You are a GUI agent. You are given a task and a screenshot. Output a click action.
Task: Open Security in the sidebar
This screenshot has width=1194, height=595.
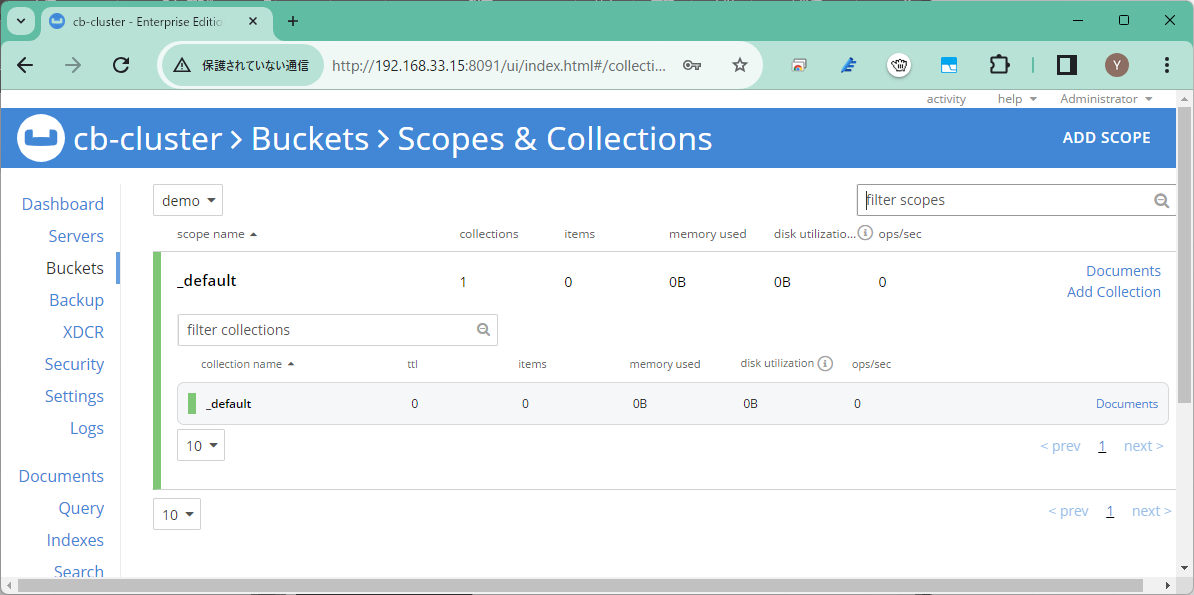click(x=74, y=364)
